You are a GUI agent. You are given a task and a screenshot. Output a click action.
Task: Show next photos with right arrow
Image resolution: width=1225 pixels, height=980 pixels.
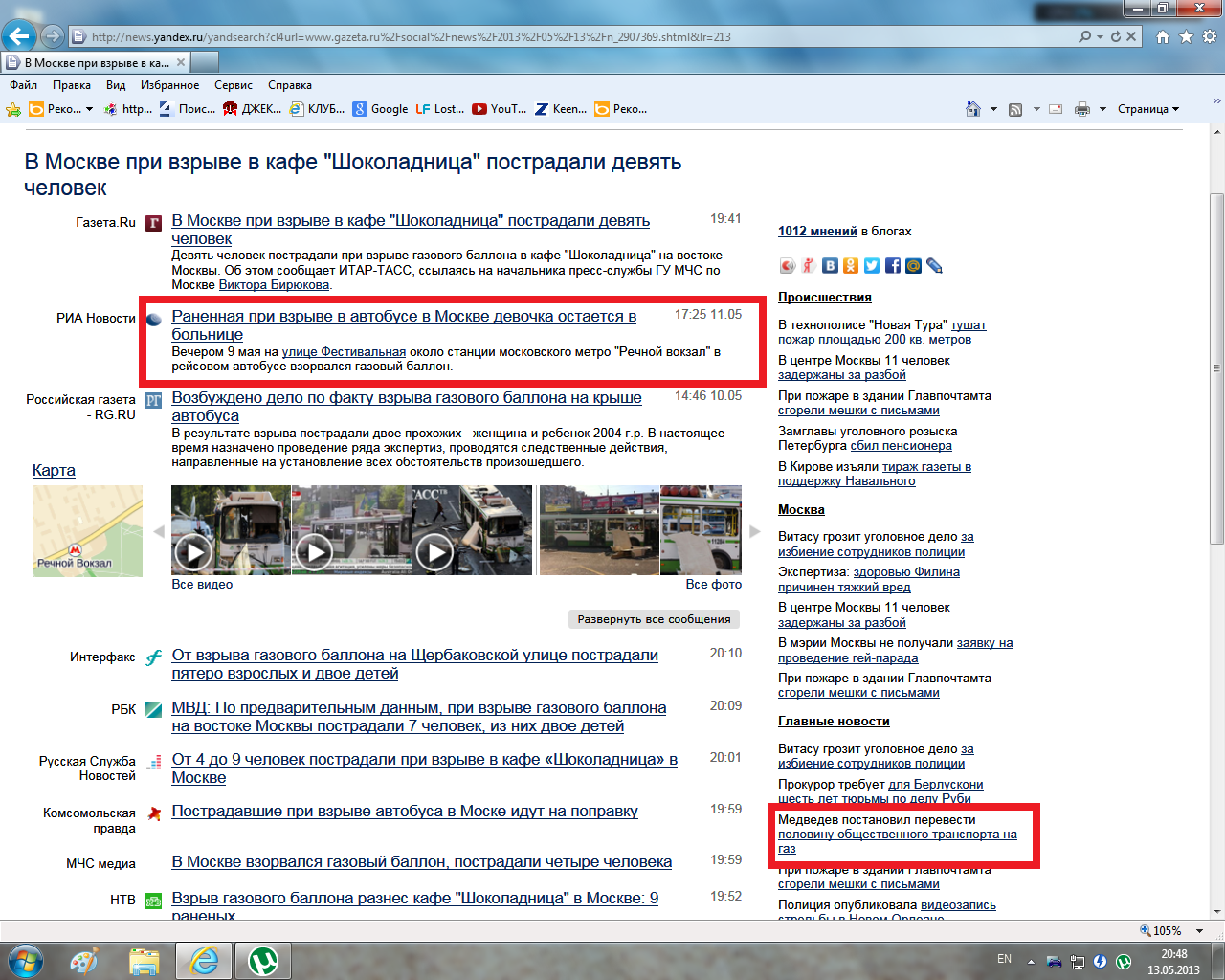point(755,531)
